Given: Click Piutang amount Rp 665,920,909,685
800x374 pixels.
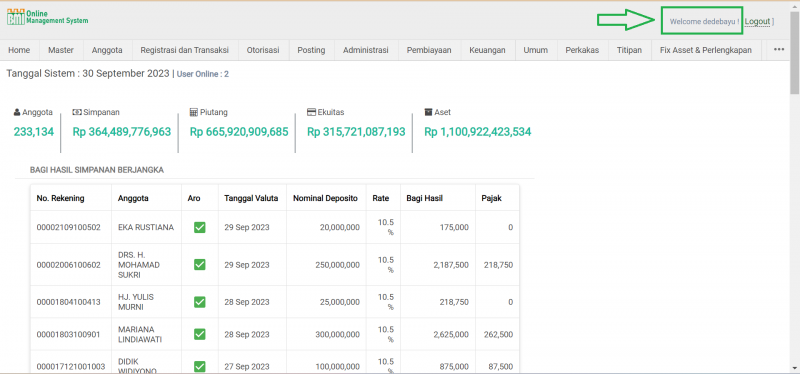Looking at the screenshot, I should pos(239,132).
